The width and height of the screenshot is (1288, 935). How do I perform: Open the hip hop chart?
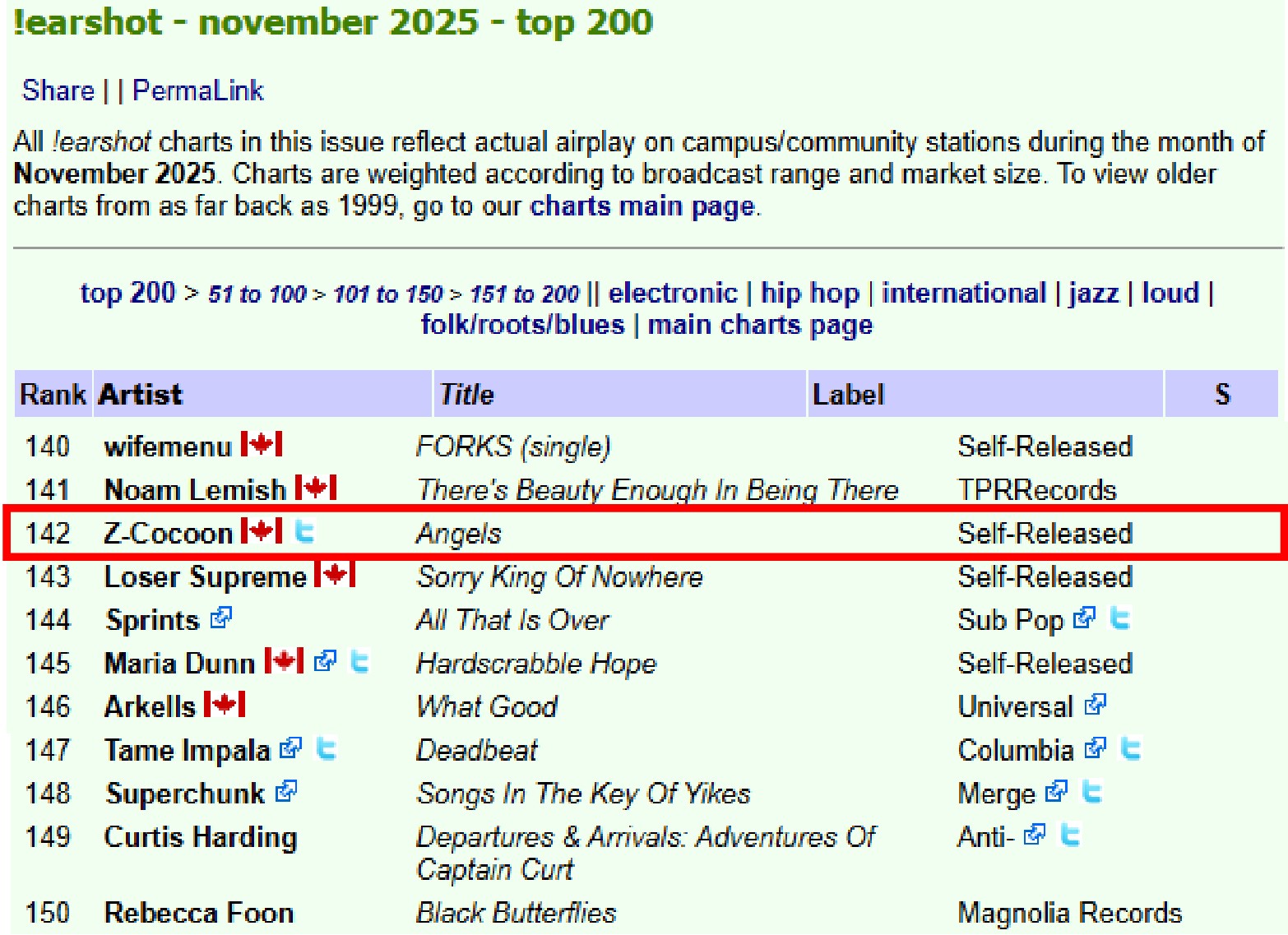pyautogui.click(x=809, y=294)
